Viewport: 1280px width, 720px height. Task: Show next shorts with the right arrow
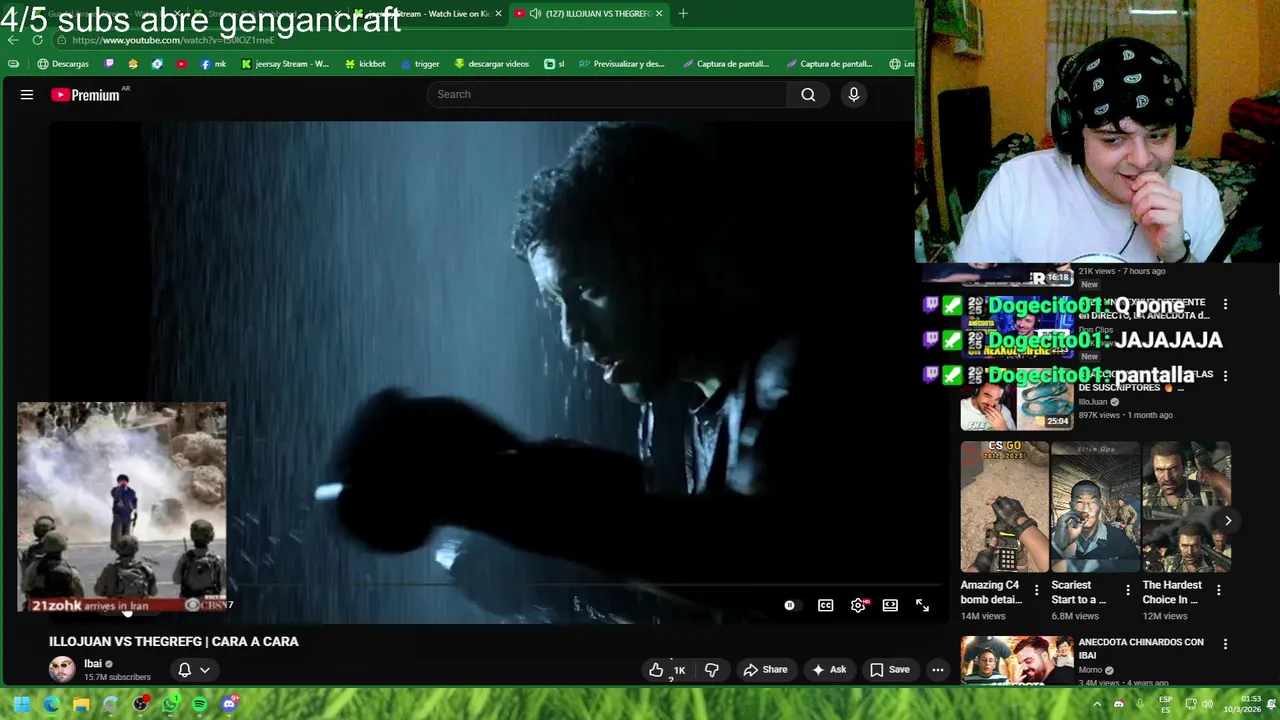[1227, 521]
